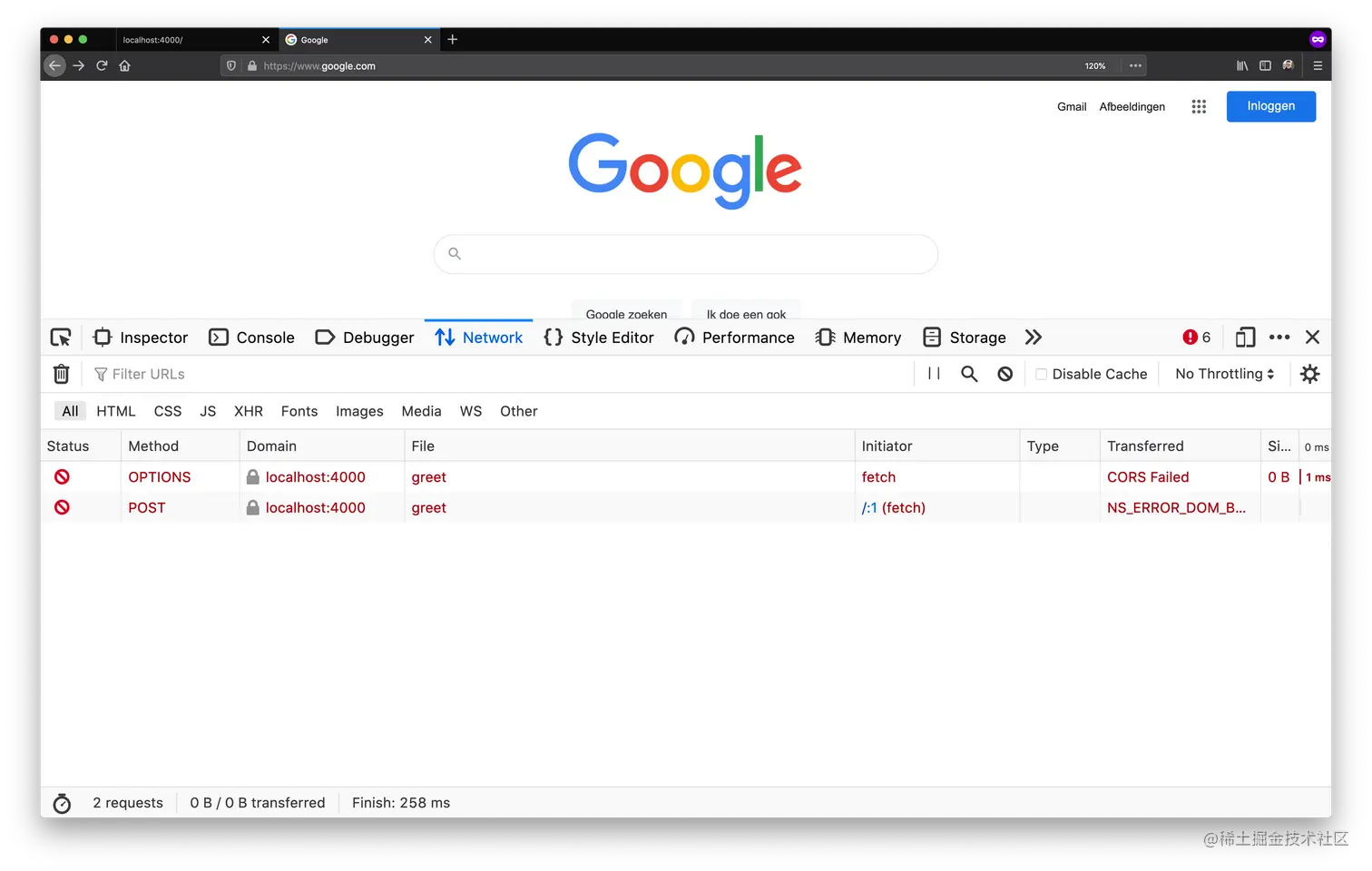1372x871 pixels.
Task: Filter requests by CSS
Action: point(168,411)
